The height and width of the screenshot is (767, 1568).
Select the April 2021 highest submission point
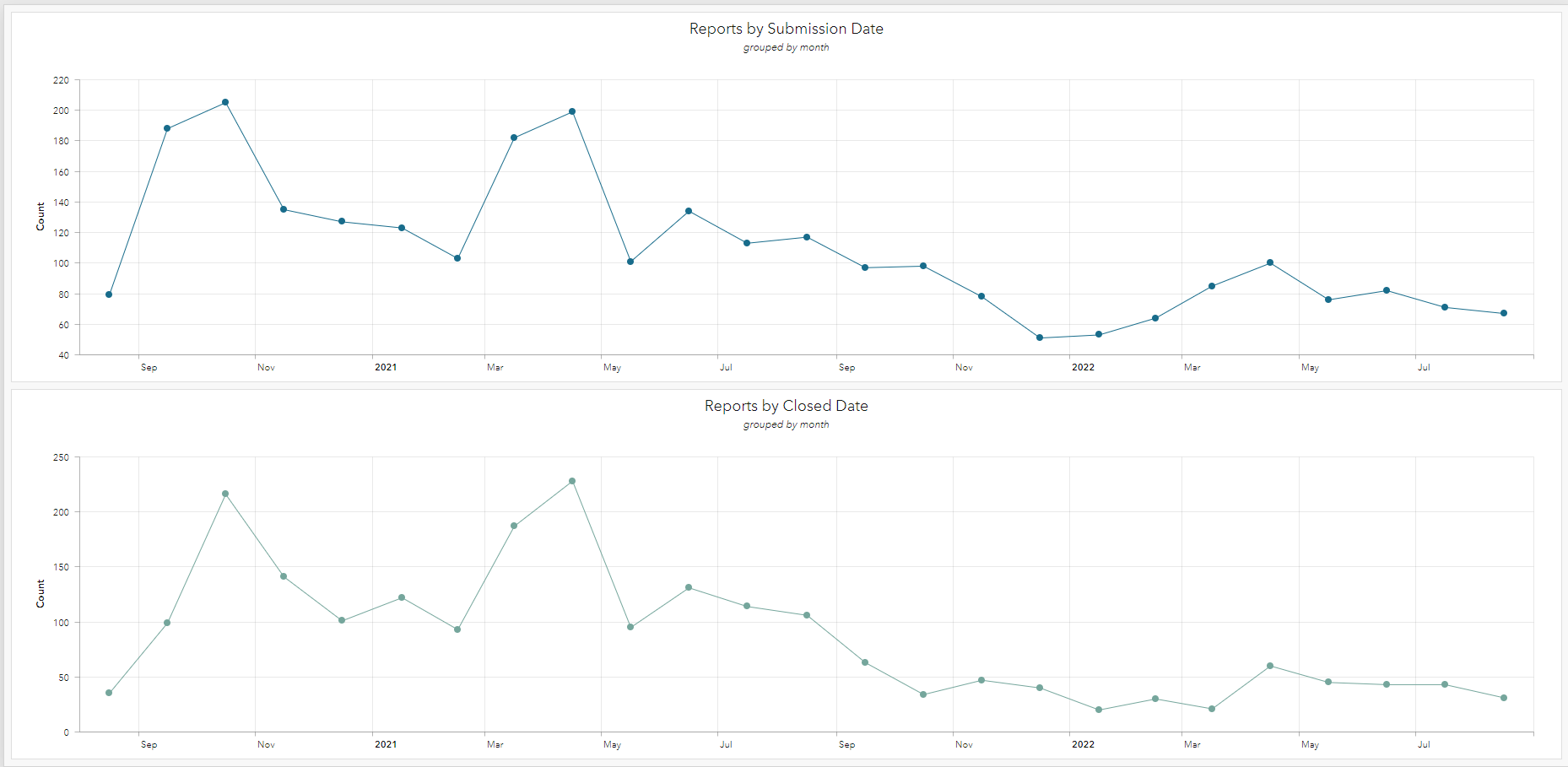pyautogui.click(x=572, y=111)
